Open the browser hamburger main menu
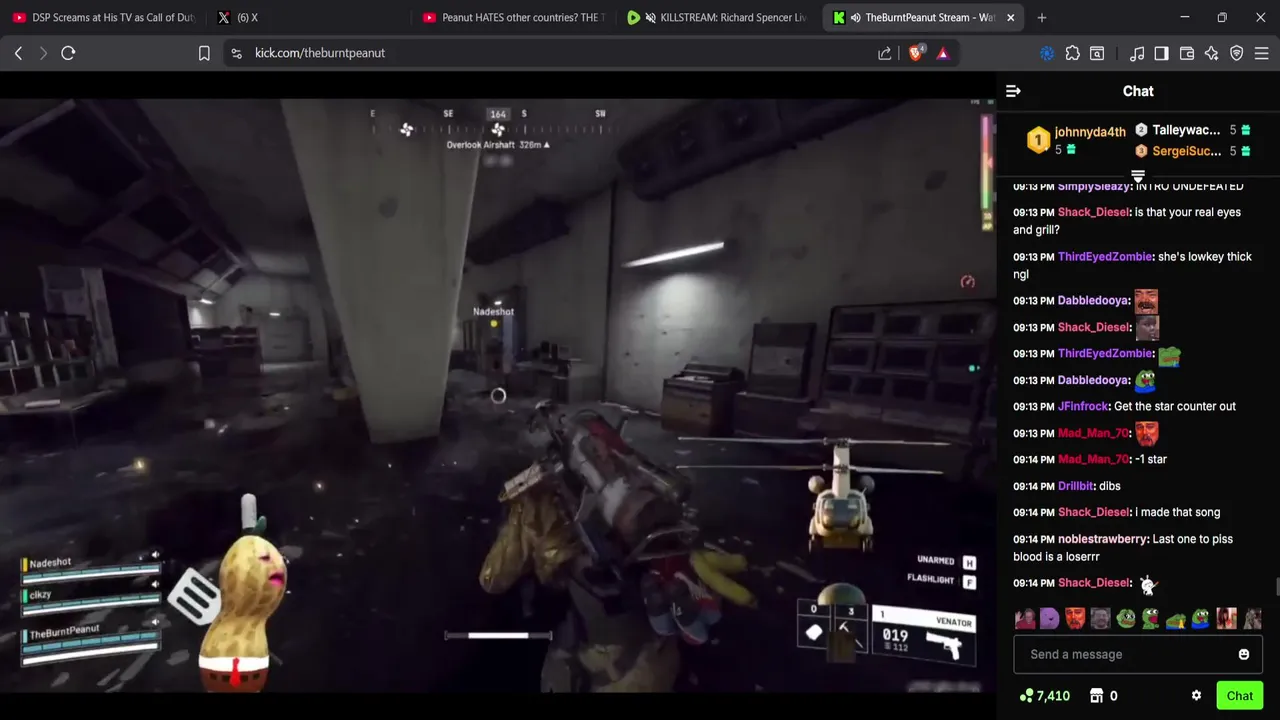 pos(1262,53)
